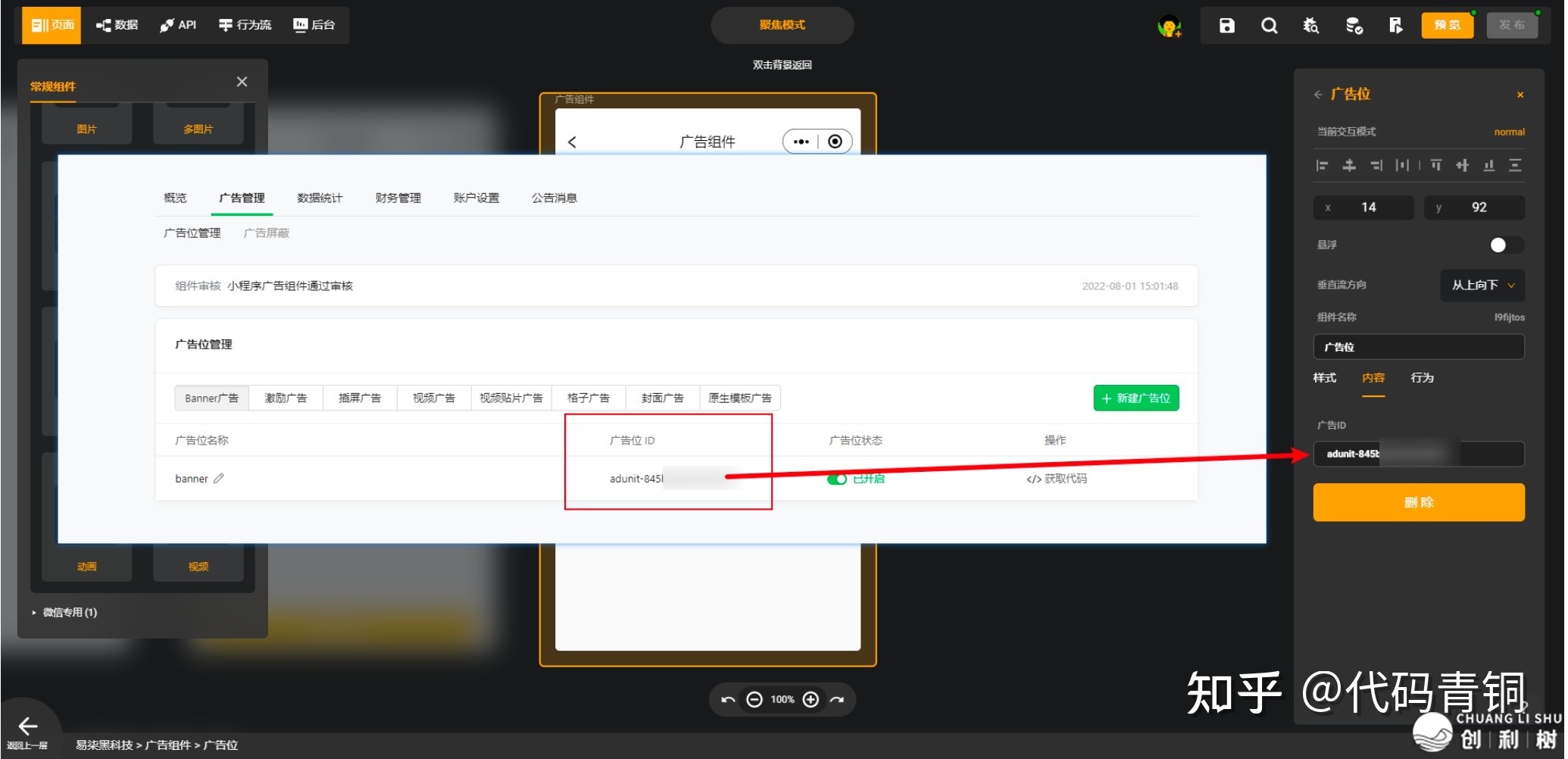1568x759 pixels.
Task: Click the 获取代码 link
Action: pos(1057,479)
